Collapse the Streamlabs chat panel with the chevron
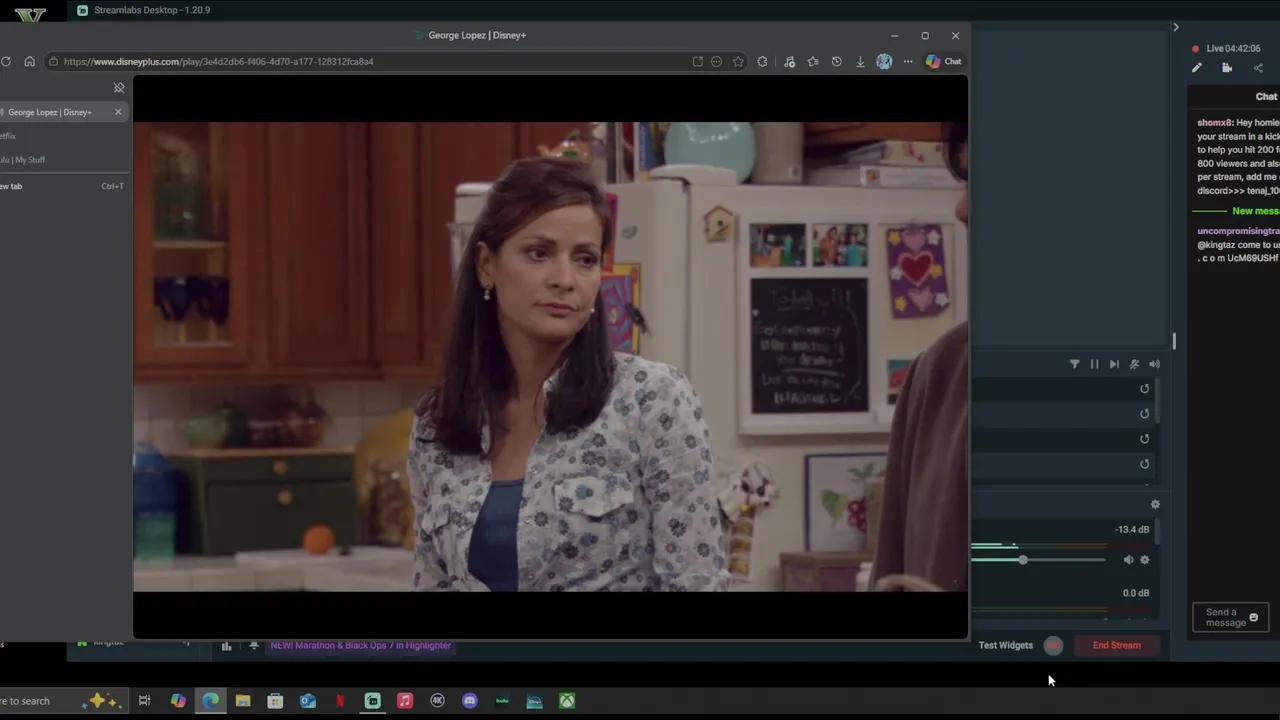The height and width of the screenshot is (720, 1280). tap(1176, 27)
